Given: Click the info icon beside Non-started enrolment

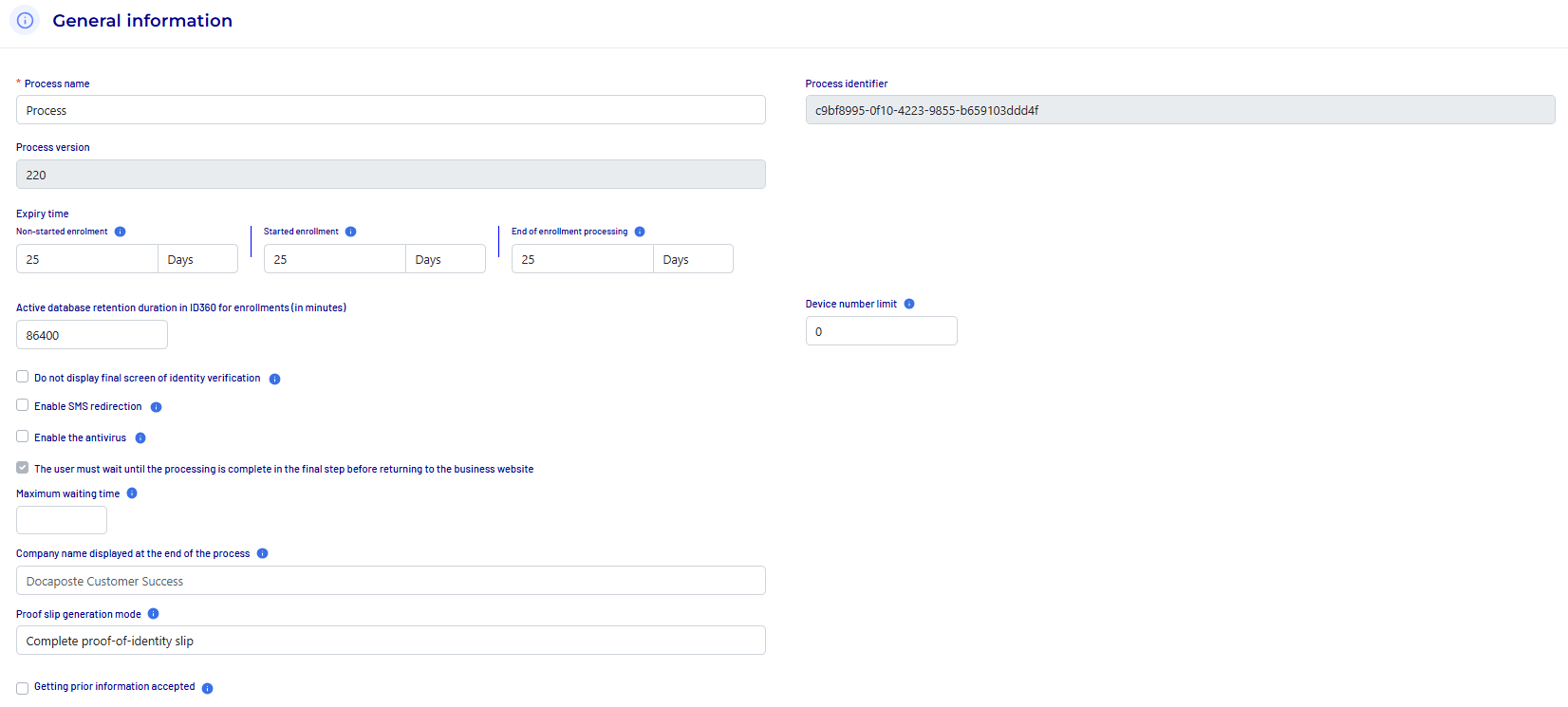Looking at the screenshot, I should coord(120,232).
